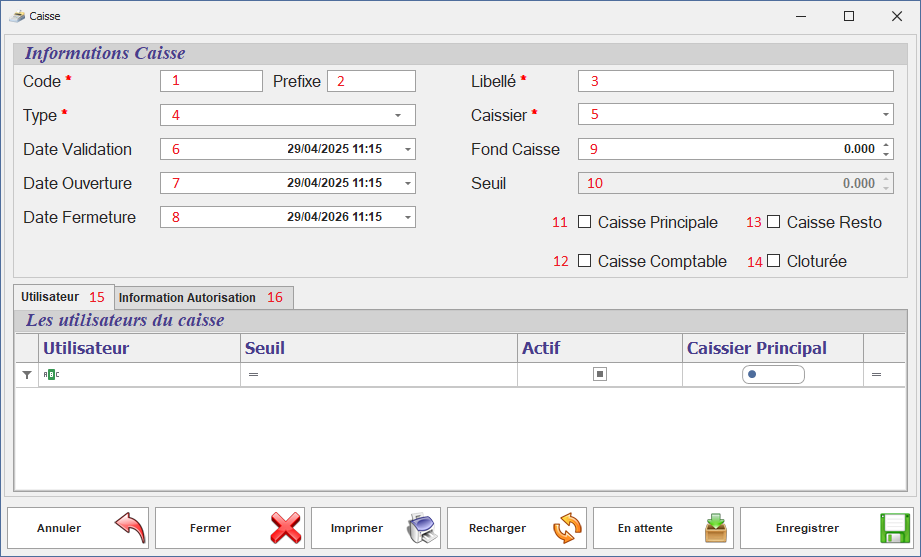The image size is (921, 557).
Task: Sort by the Seuil column header
Action: (378, 348)
